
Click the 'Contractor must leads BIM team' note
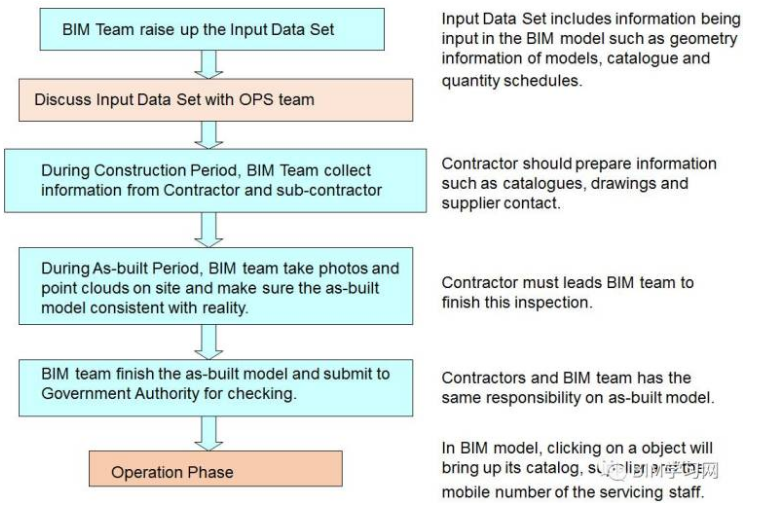coord(567,292)
